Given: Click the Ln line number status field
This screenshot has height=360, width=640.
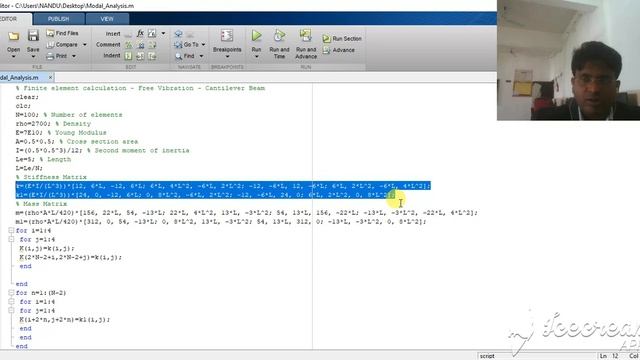Looking at the screenshot, I should (609, 356).
